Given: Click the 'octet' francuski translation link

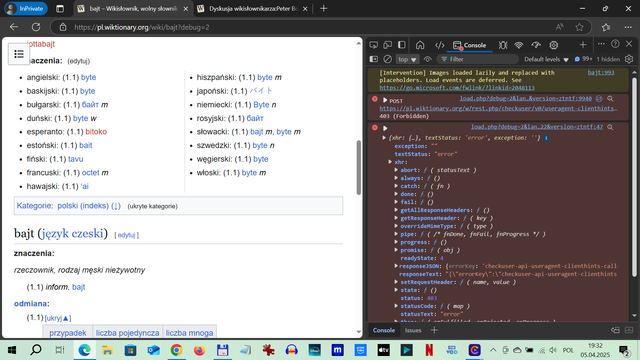Looking at the screenshot, I should (x=90, y=173).
